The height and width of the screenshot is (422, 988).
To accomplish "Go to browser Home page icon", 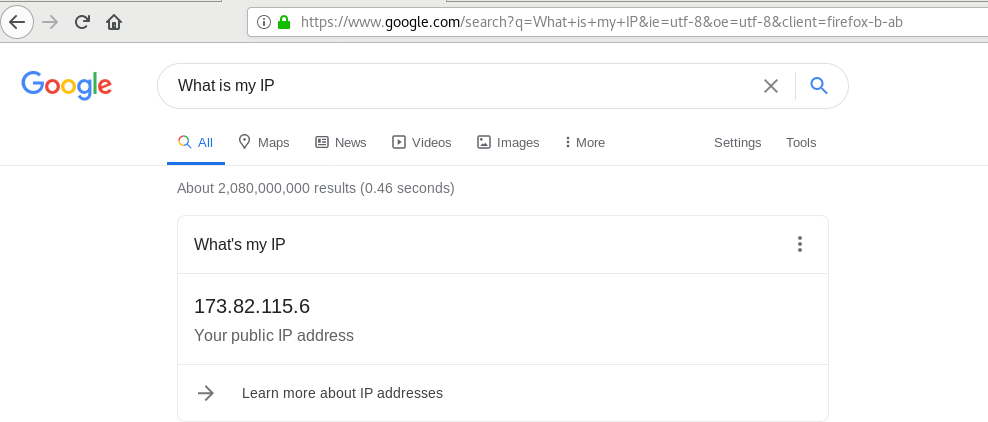I will (x=114, y=21).
